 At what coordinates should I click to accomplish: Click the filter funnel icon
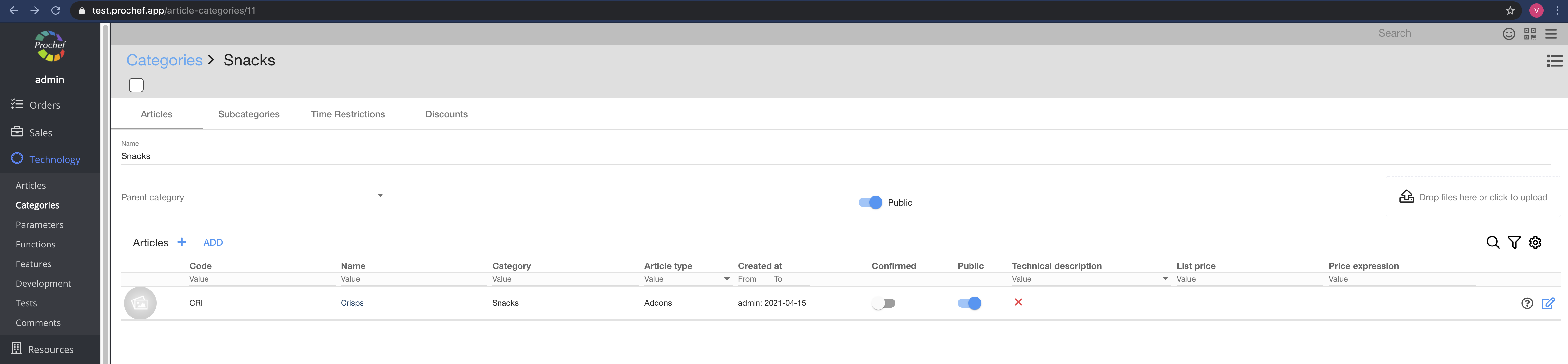click(1514, 243)
